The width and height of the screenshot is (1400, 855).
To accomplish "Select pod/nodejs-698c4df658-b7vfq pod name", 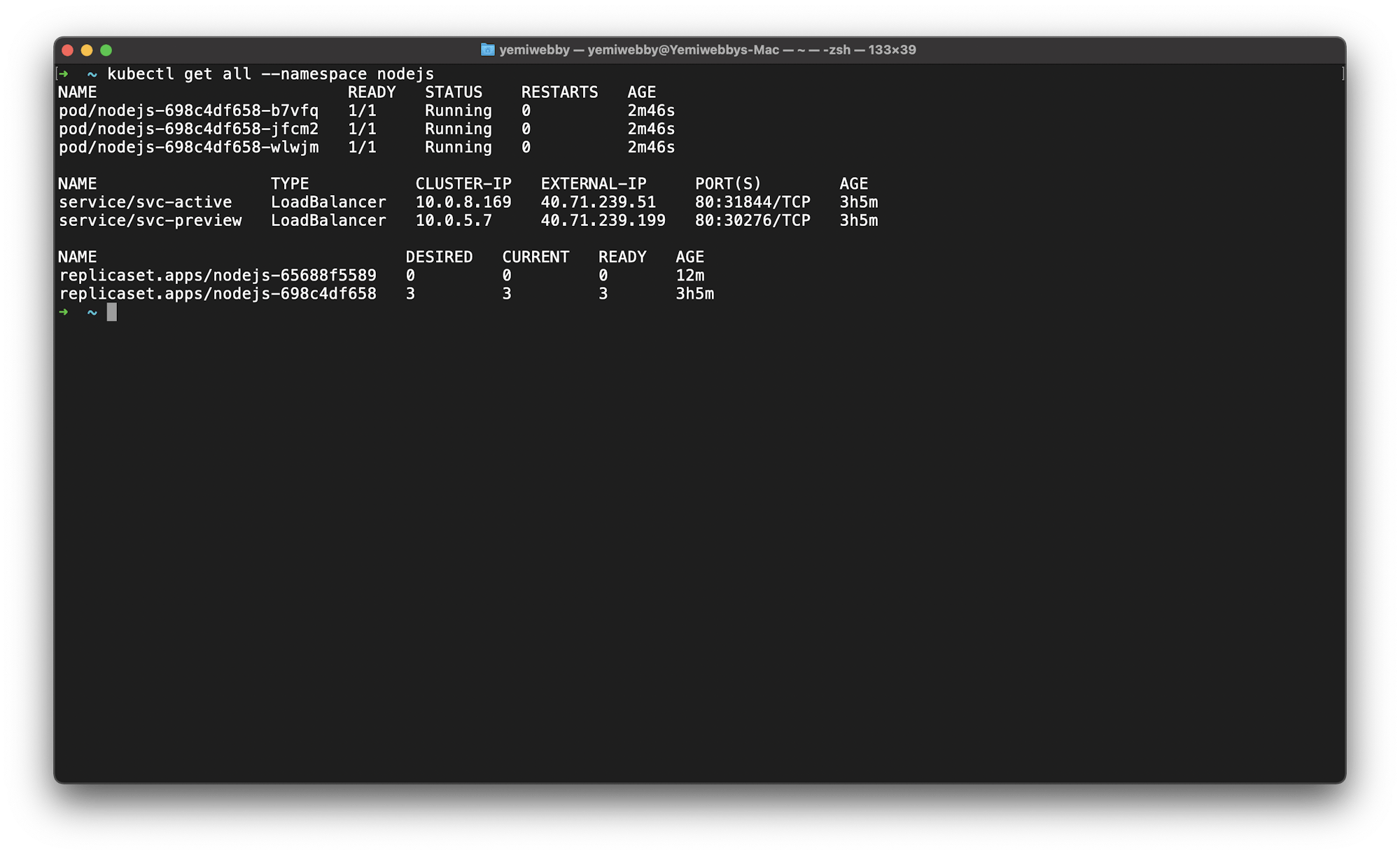I will click(x=190, y=110).
